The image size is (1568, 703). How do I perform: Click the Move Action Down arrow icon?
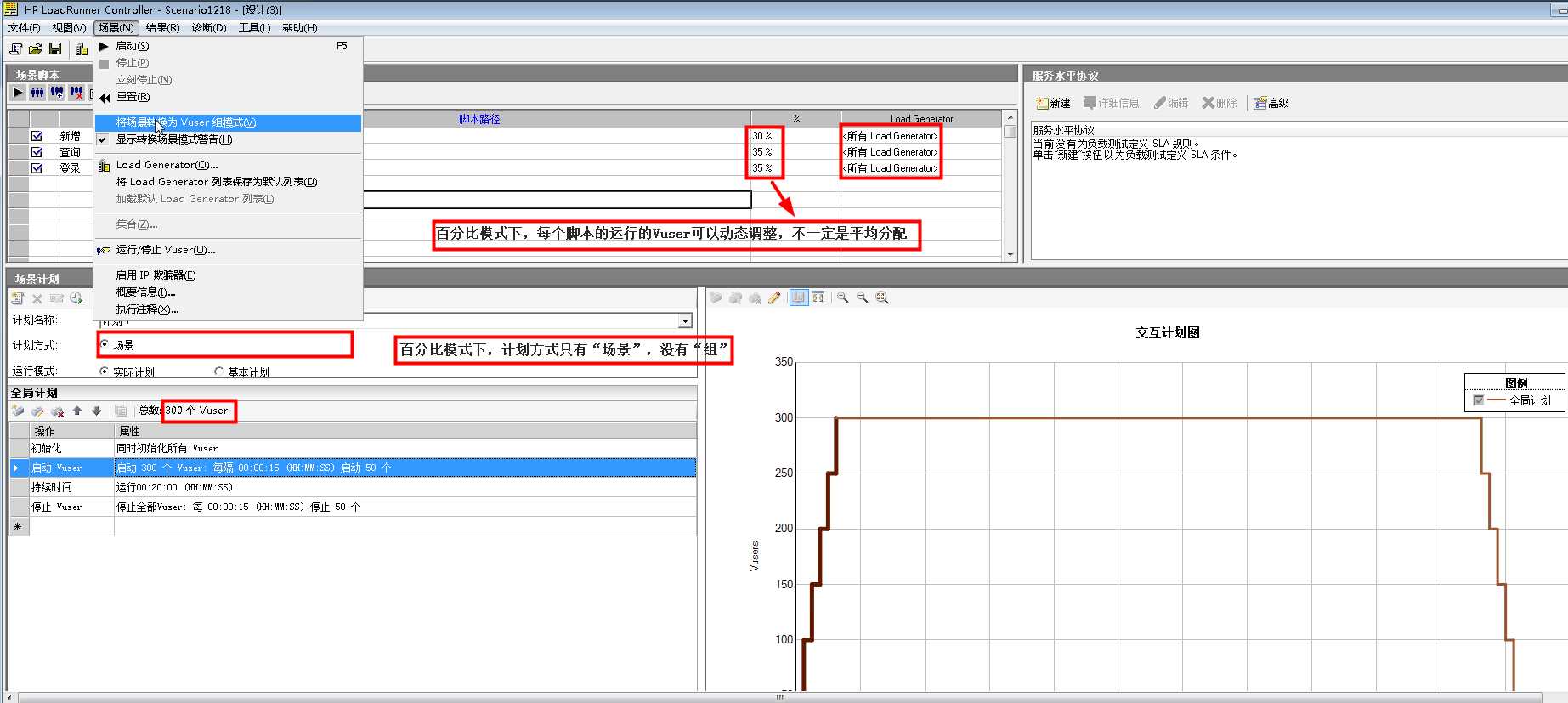(x=97, y=411)
